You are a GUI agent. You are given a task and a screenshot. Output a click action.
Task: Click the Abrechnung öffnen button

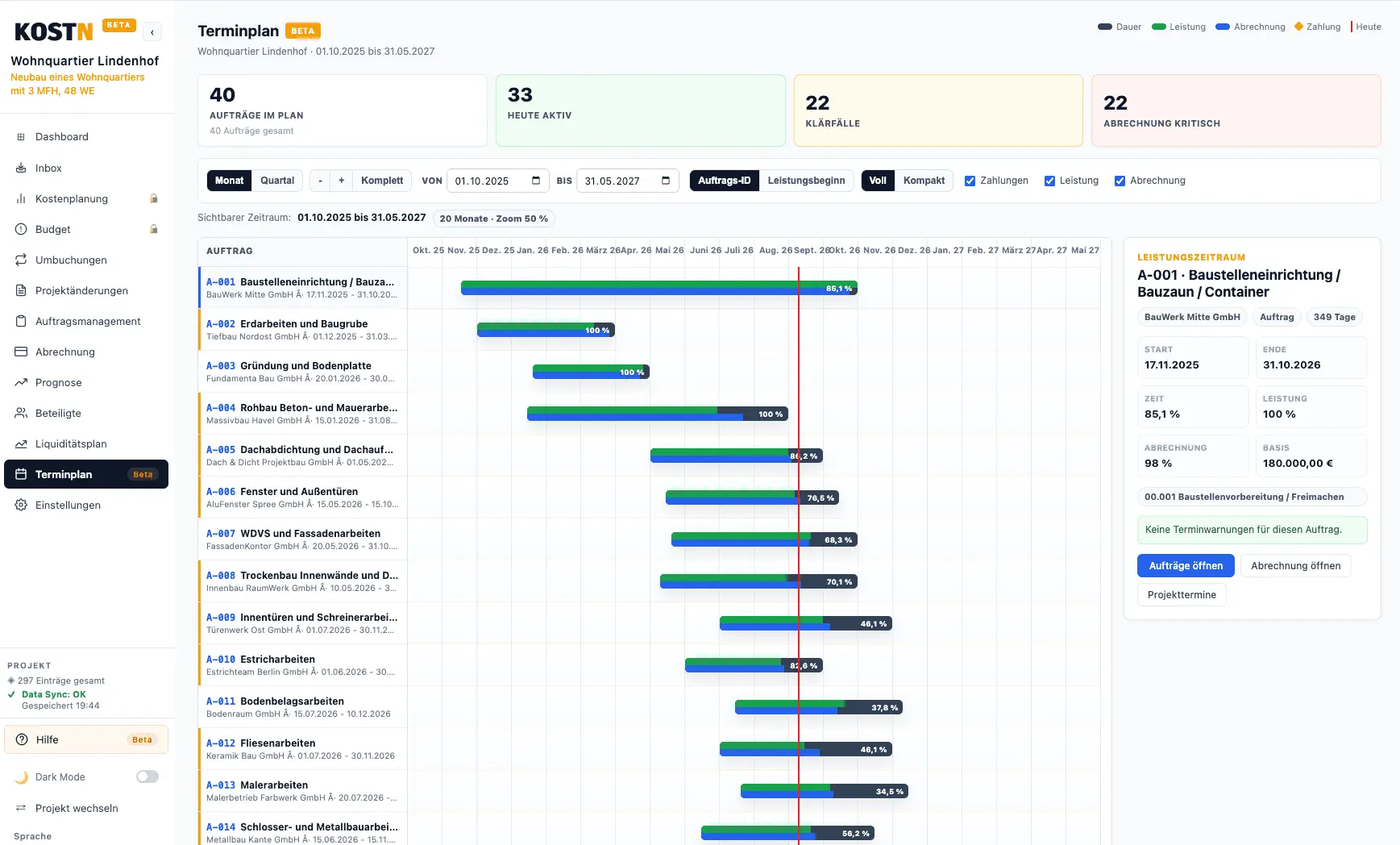(x=1295, y=566)
